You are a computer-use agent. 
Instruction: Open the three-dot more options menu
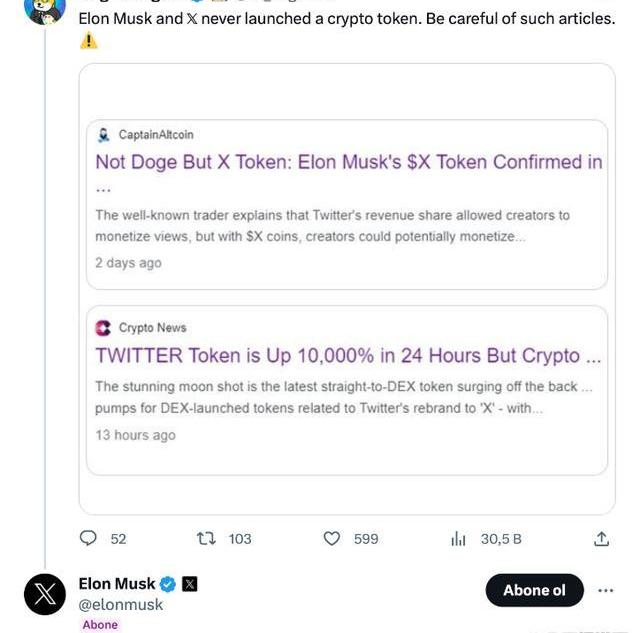pyautogui.click(x=605, y=590)
